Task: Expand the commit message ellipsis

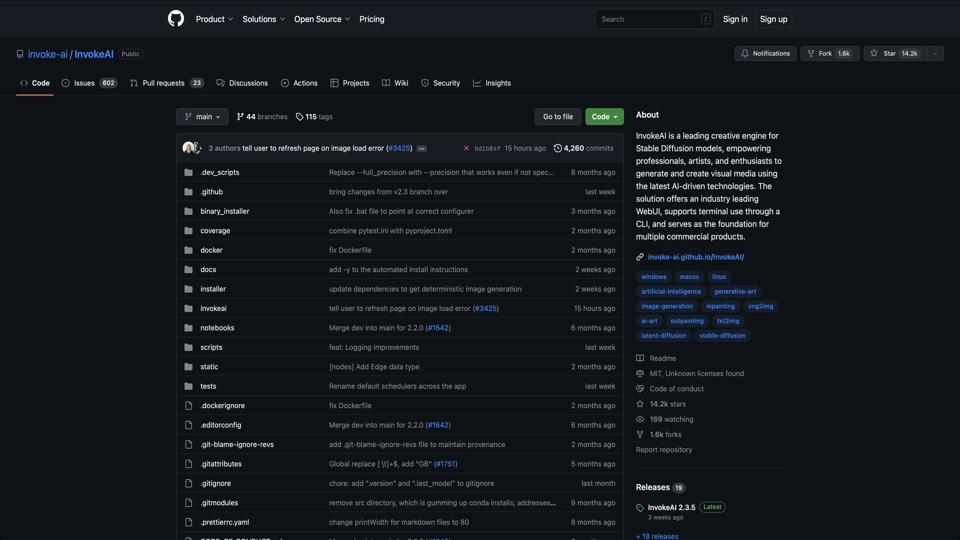Action: pos(422,148)
